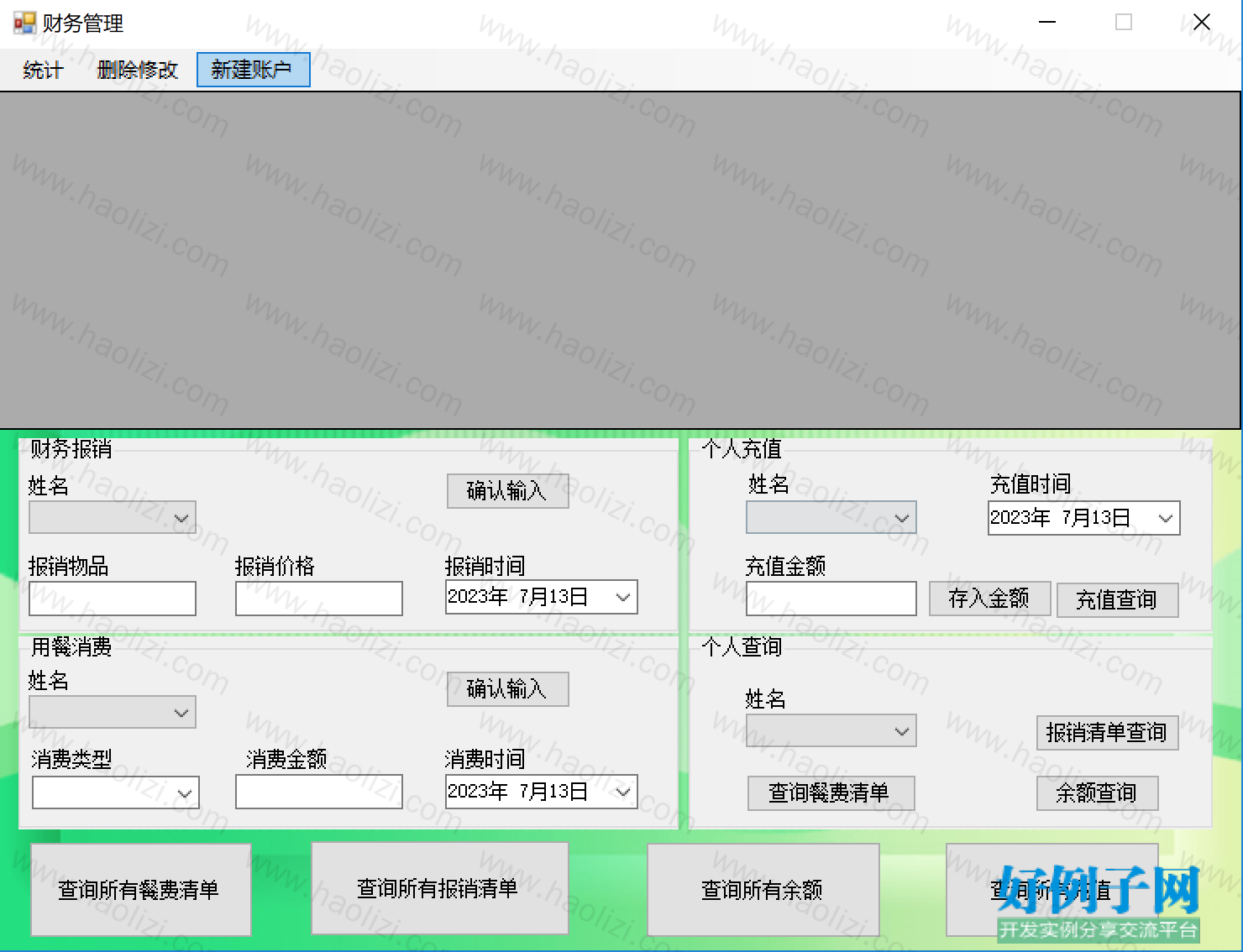This screenshot has height=952, width=1243.
Task: Open the 充值时间 date picker dropdown
Action: click(1165, 518)
